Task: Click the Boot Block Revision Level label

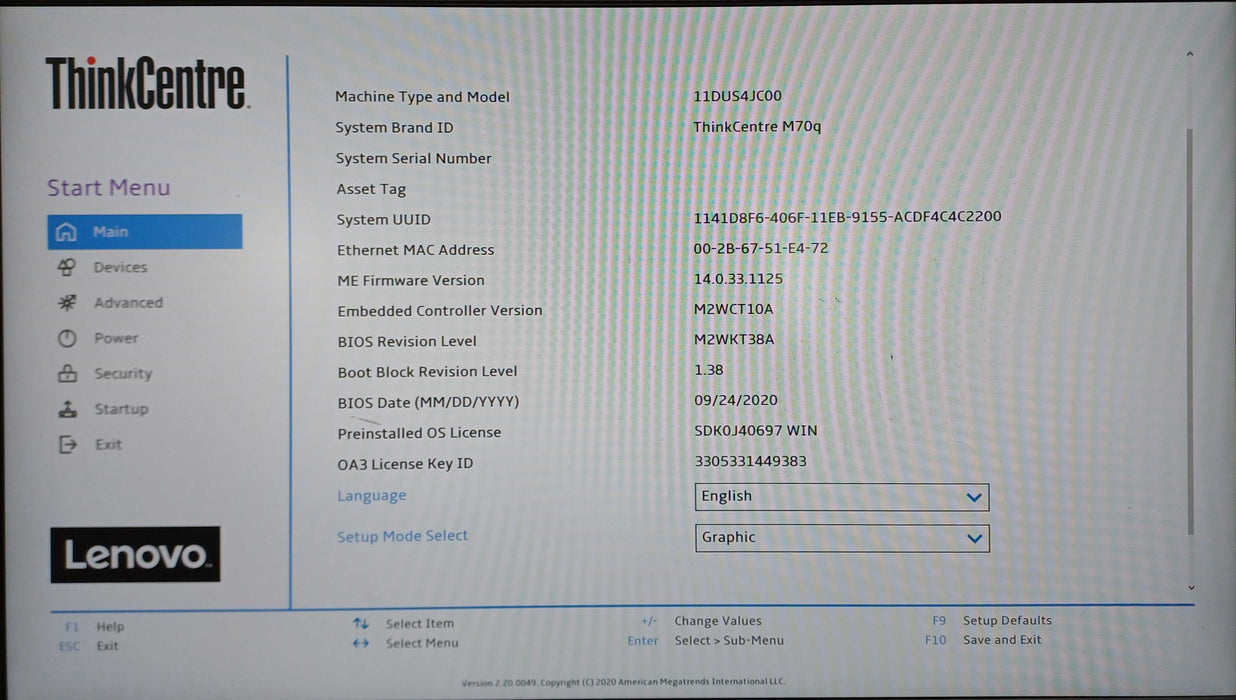Action: pyautogui.click(x=428, y=372)
